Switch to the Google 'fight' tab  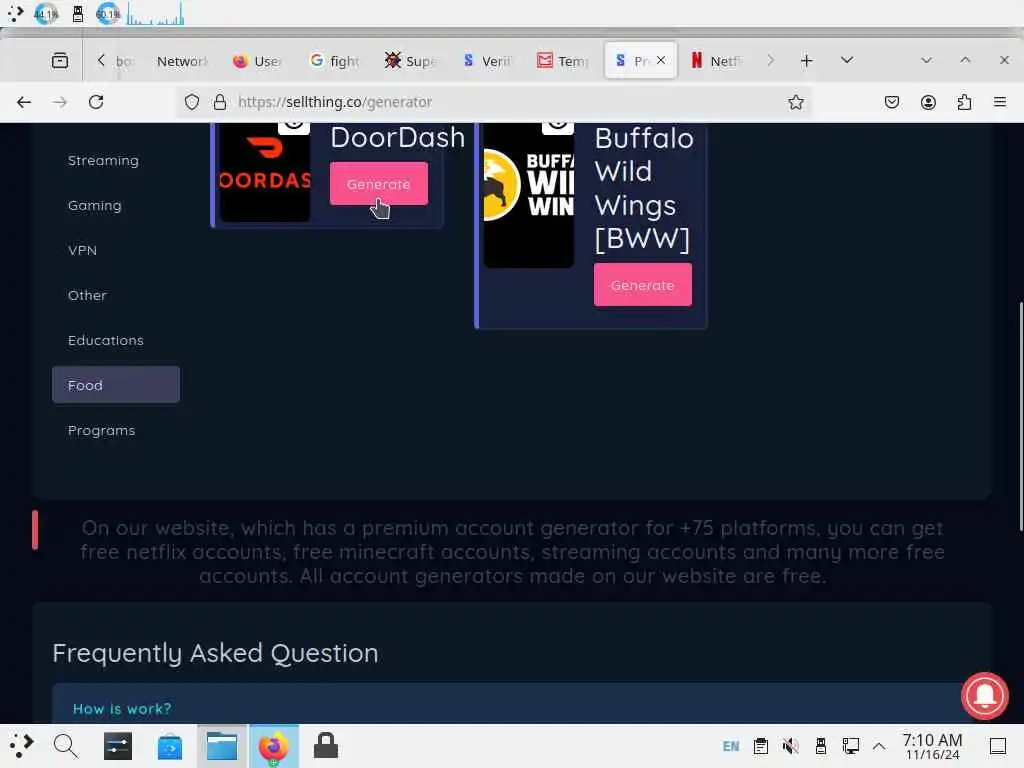334,61
